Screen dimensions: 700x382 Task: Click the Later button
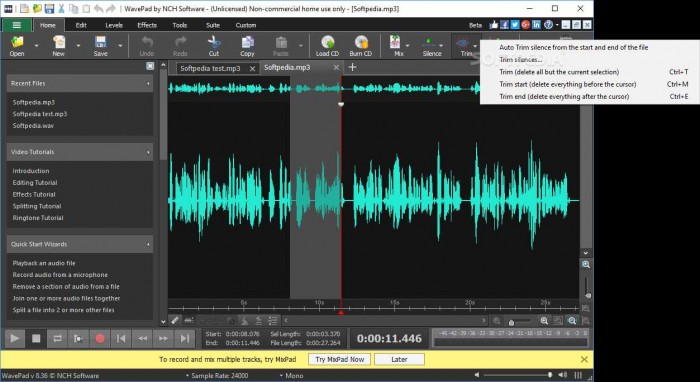coord(399,359)
